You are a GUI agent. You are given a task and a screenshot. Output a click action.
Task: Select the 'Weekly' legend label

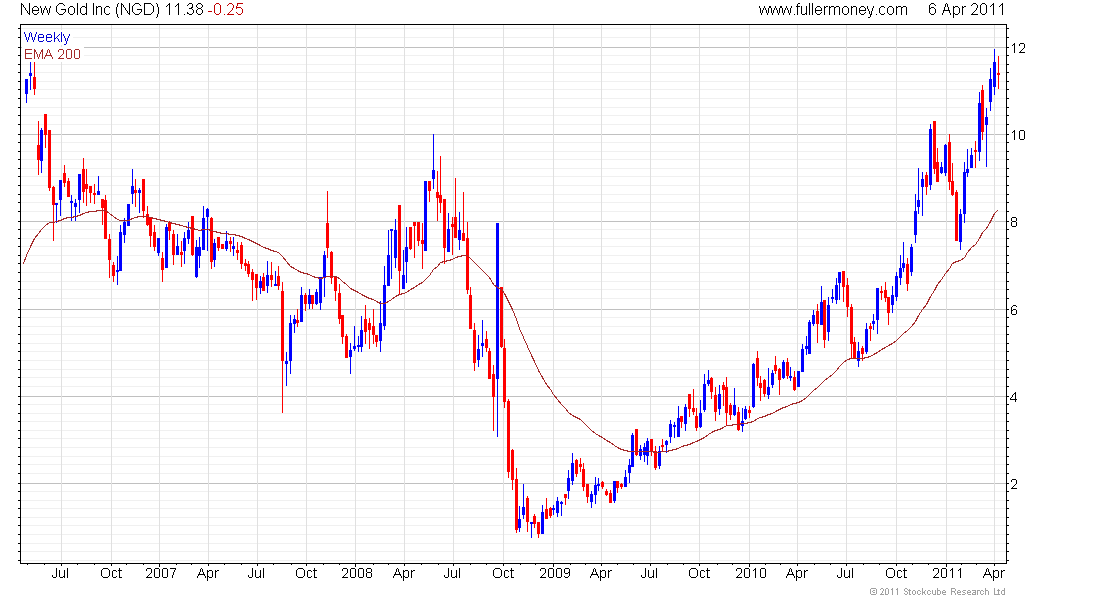[47, 37]
